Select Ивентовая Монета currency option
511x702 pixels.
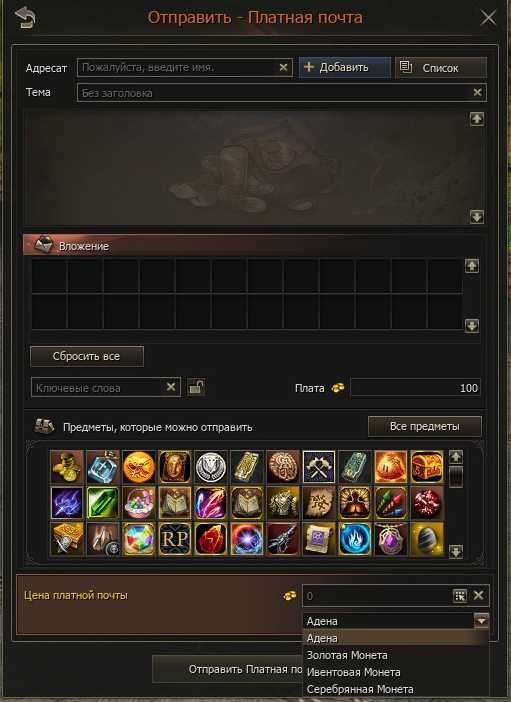pos(353,672)
